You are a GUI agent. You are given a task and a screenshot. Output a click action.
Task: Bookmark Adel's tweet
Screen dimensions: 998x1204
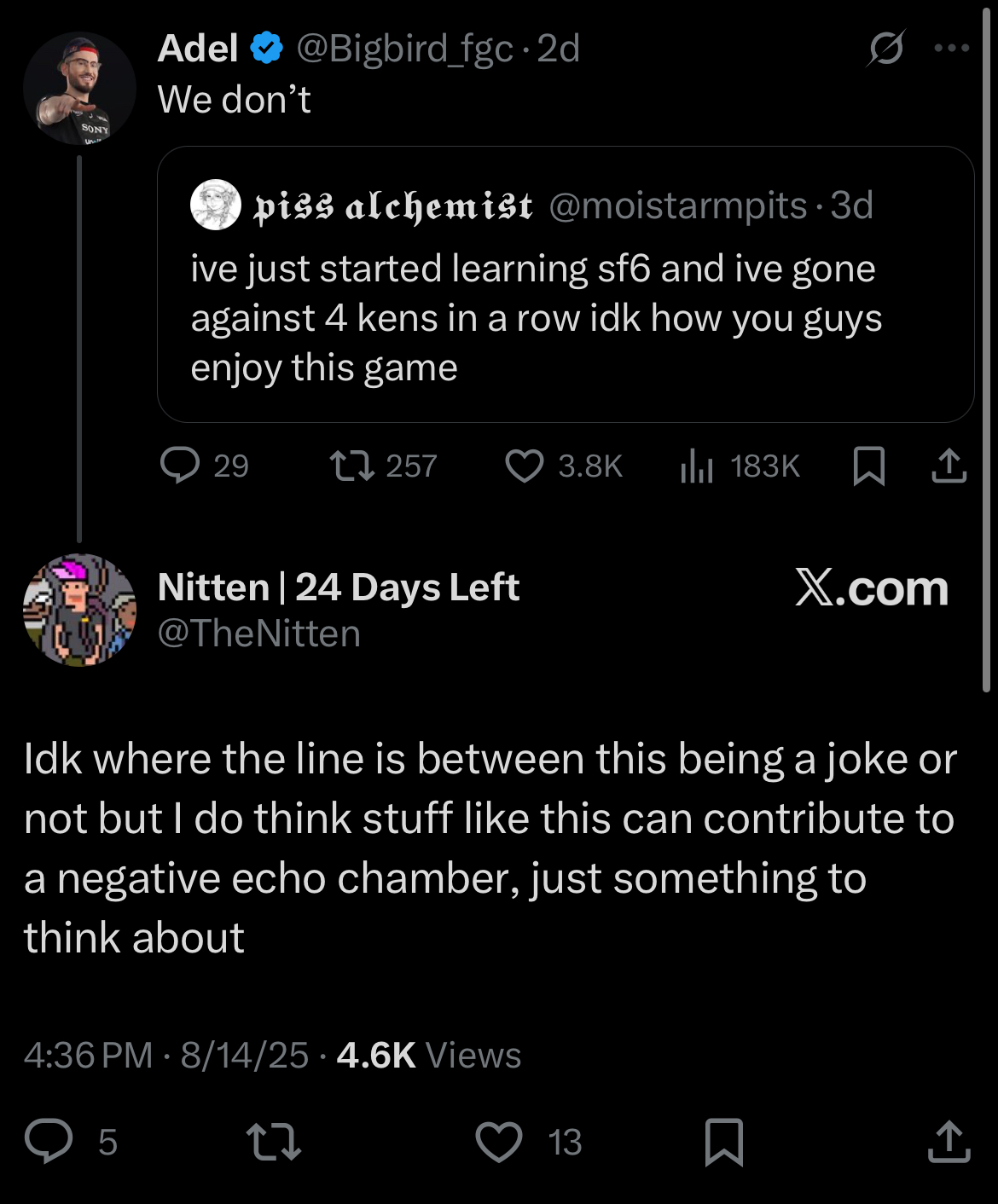[868, 466]
